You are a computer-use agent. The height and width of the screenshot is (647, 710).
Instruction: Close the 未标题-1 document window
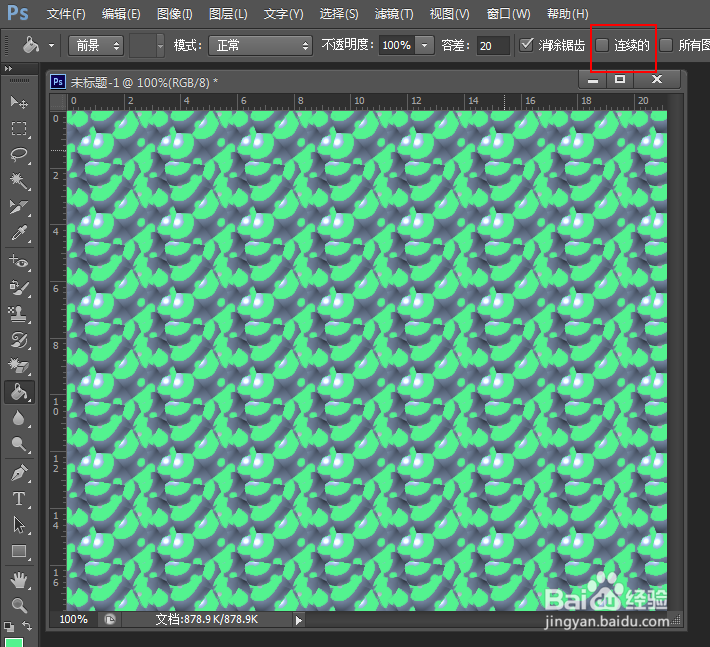[x=657, y=80]
